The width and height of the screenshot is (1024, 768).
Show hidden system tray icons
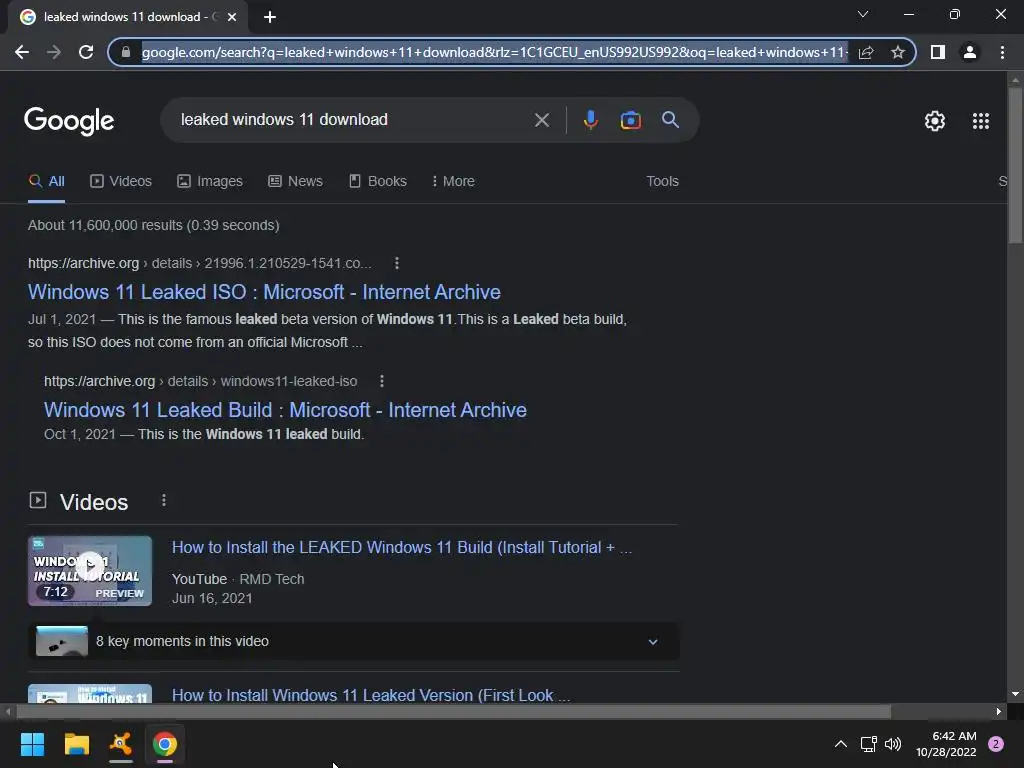point(840,744)
